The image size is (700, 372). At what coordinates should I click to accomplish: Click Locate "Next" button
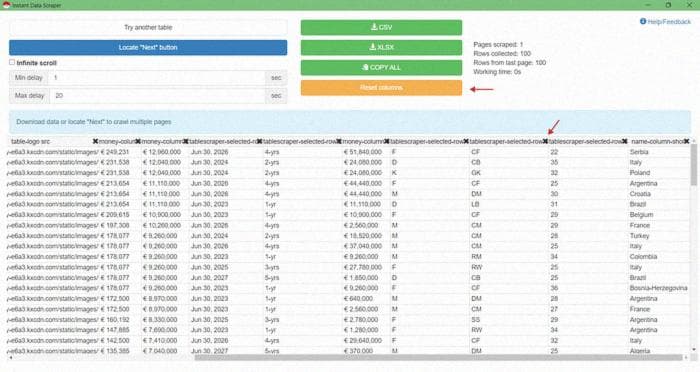pyautogui.click(x=148, y=47)
